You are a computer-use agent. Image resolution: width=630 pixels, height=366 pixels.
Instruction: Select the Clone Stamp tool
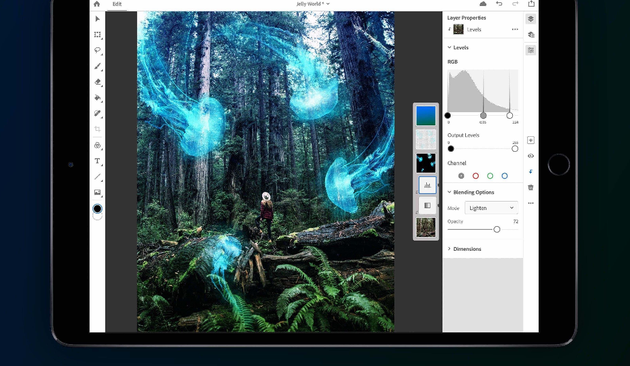point(97,145)
